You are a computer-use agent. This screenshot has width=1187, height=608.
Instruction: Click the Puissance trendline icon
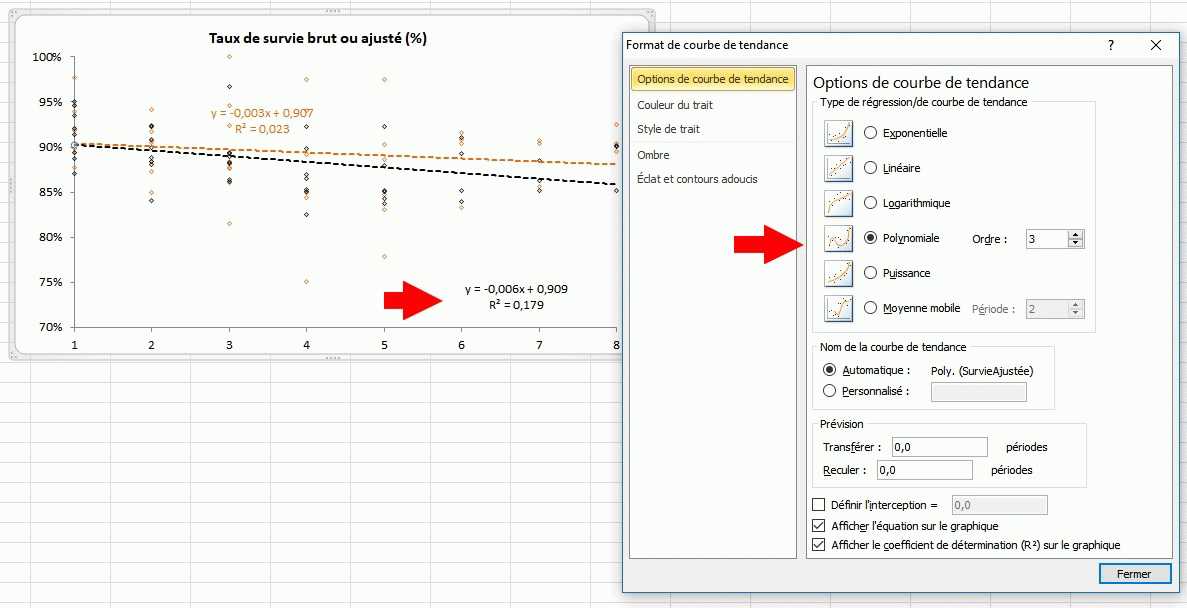838,273
